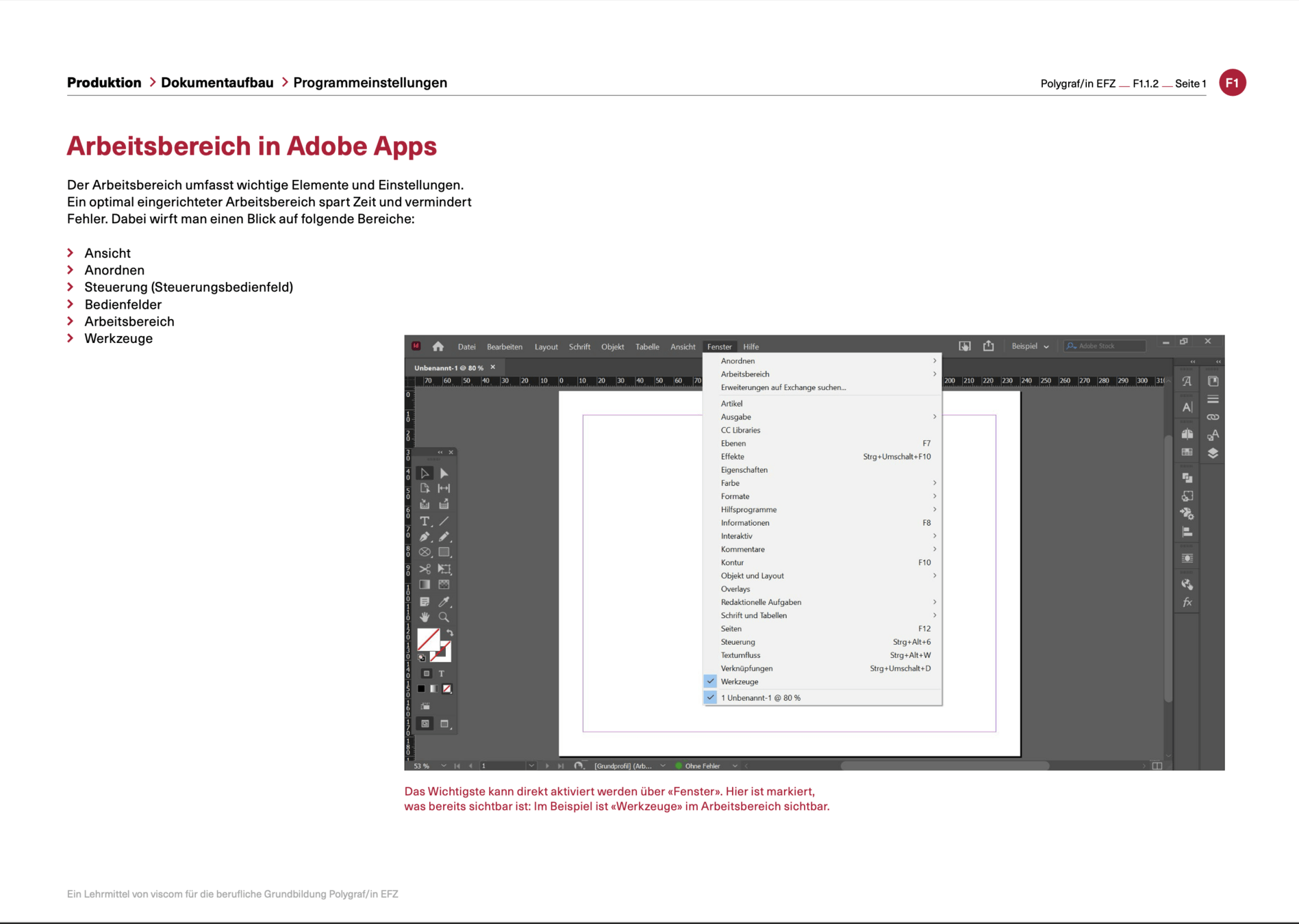Image resolution: width=1299 pixels, height=924 pixels.
Task: Click the fill color swatch in toolbox
Action: click(428, 639)
